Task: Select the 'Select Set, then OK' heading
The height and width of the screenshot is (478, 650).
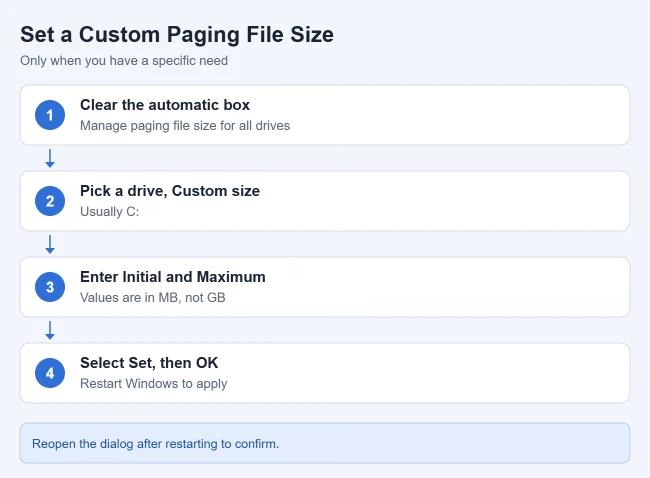Action: point(149,363)
